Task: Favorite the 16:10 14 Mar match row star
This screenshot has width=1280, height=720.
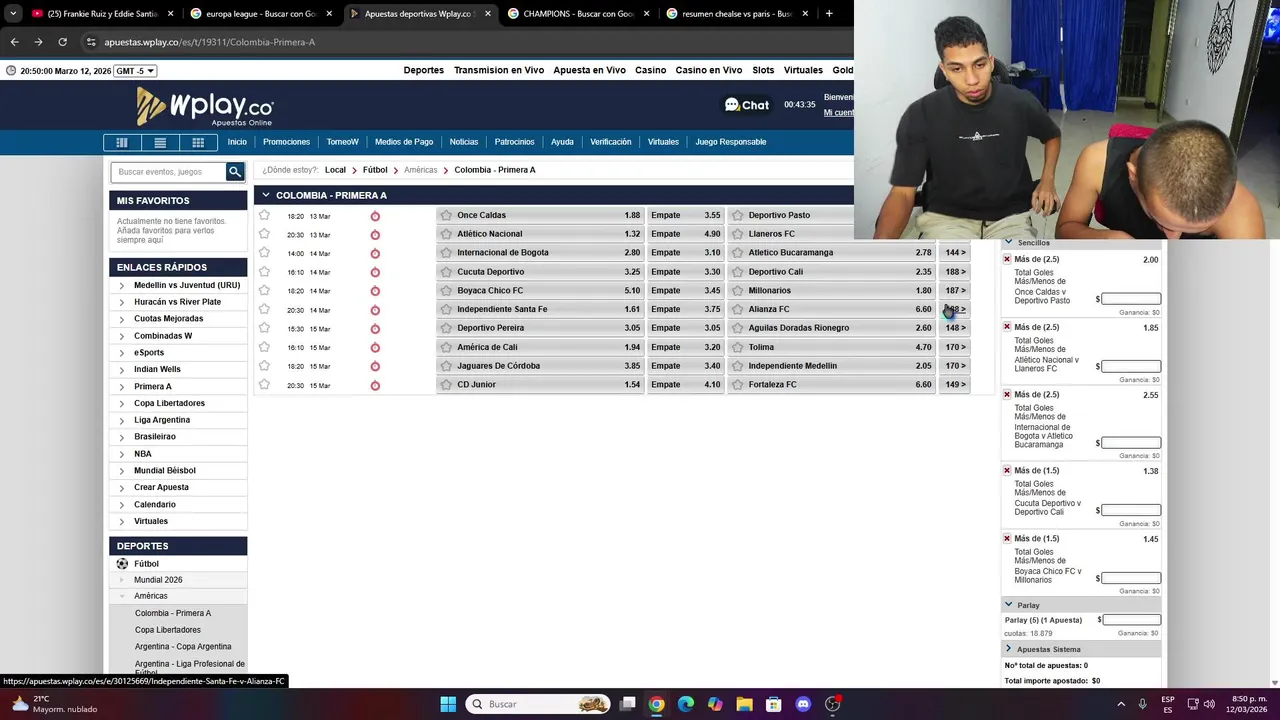Action: [x=264, y=271]
